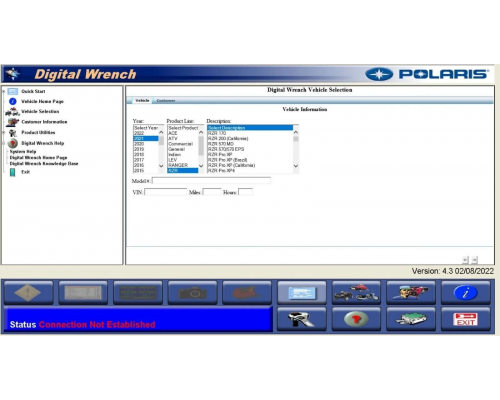The width and height of the screenshot is (500, 400).
Task: Open vehicle selection via the multi-vehicle toolbar button
Action: [x=357, y=293]
